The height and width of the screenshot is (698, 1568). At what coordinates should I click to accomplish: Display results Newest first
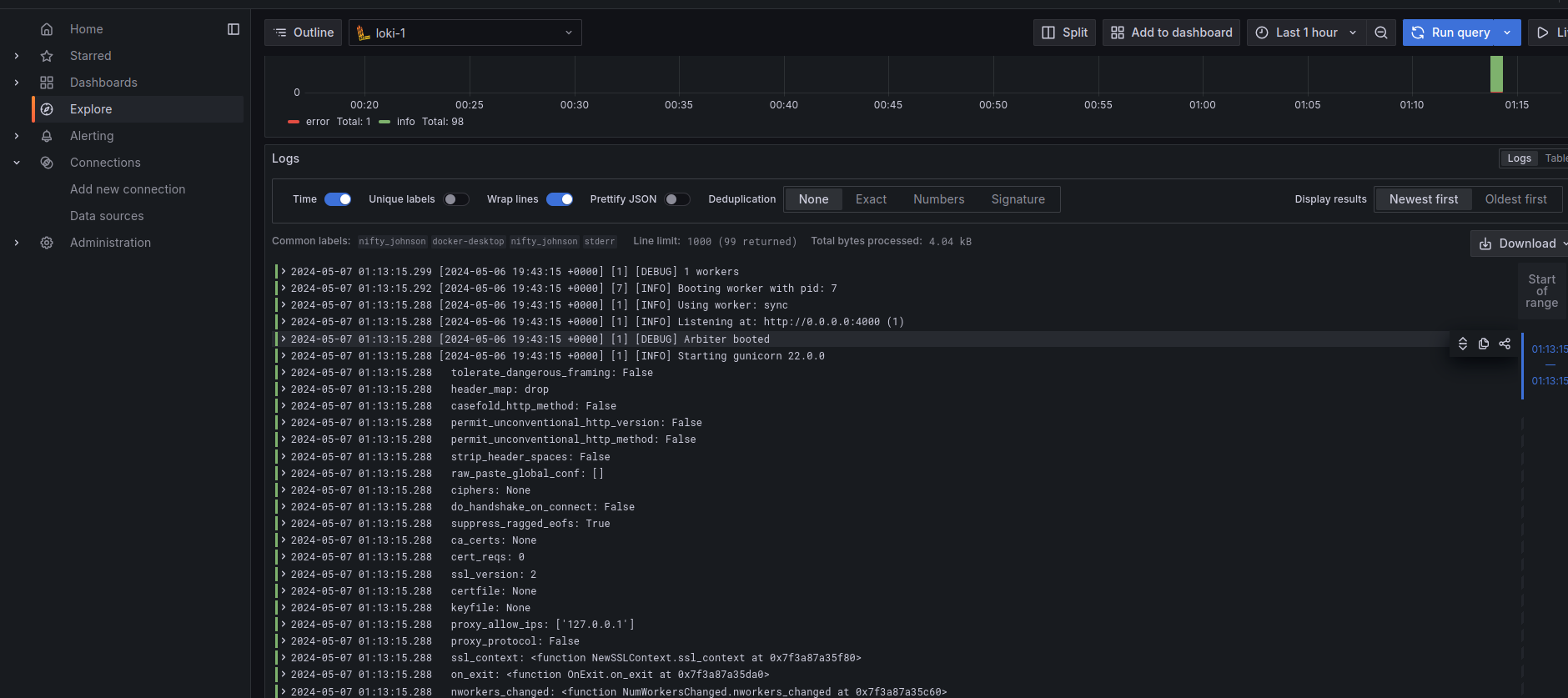click(x=1424, y=199)
